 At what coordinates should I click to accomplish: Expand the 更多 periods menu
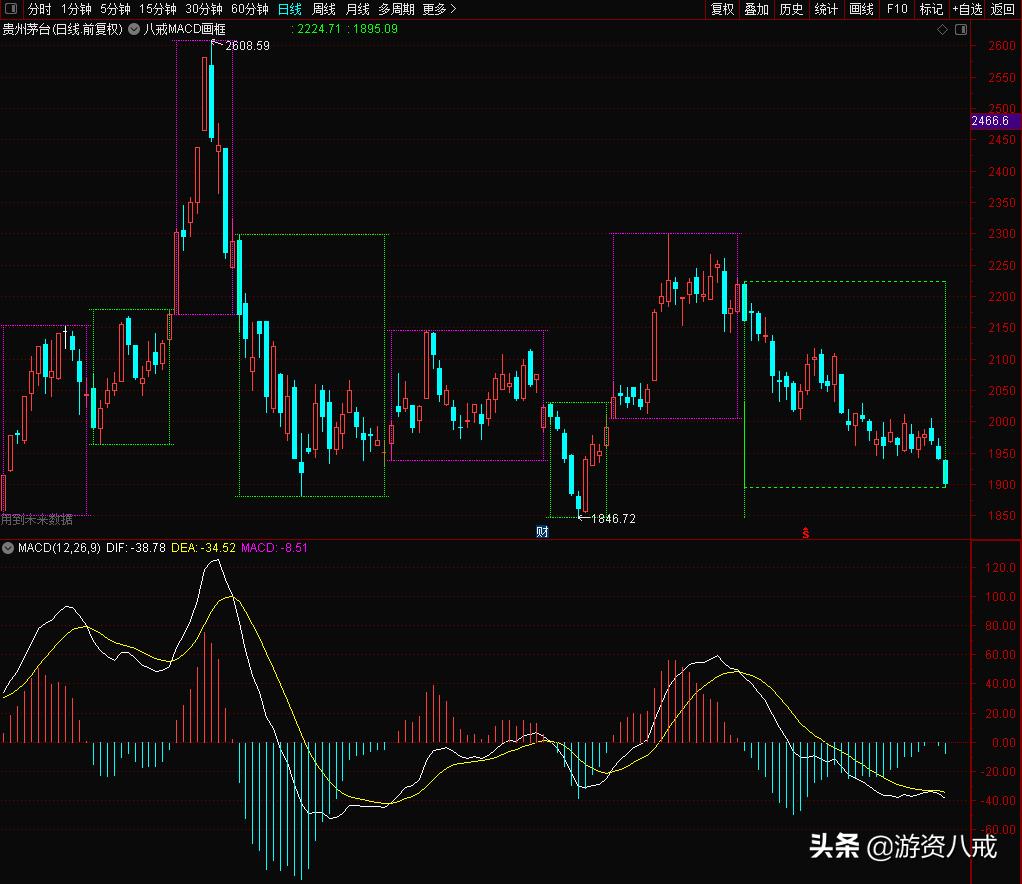[x=439, y=9]
